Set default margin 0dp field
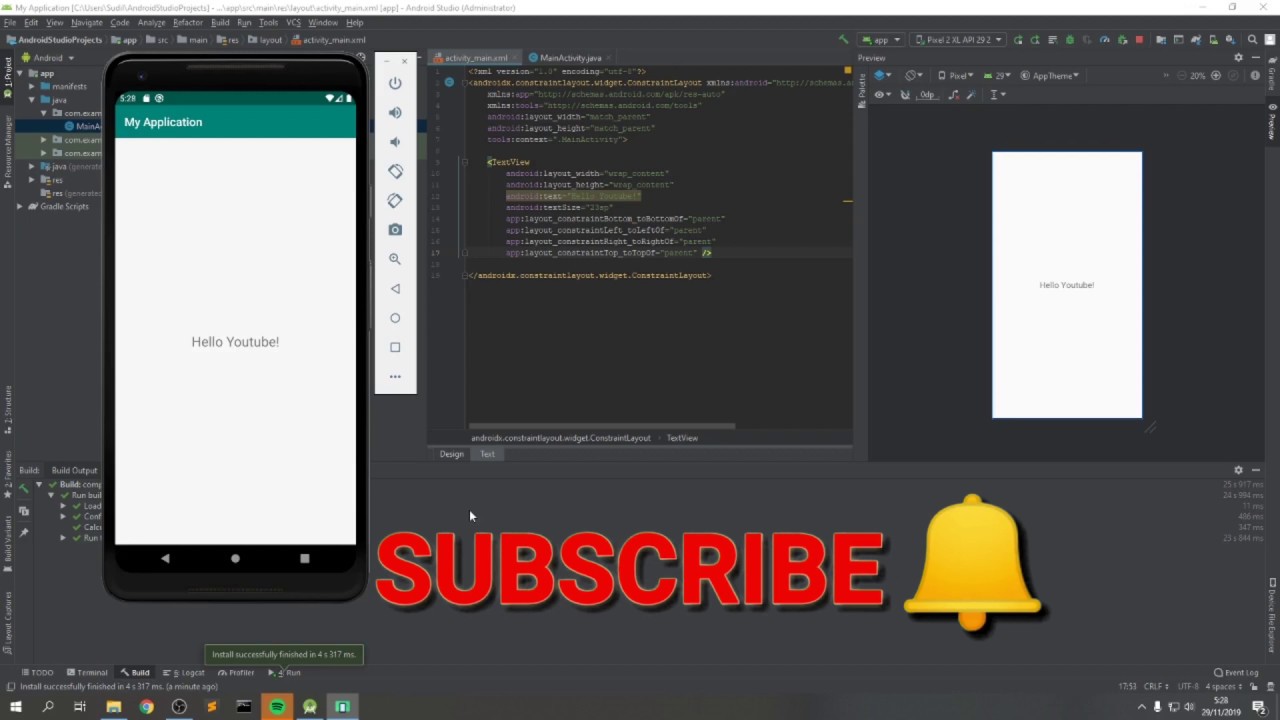Viewport: 1280px width, 720px height. click(x=927, y=95)
